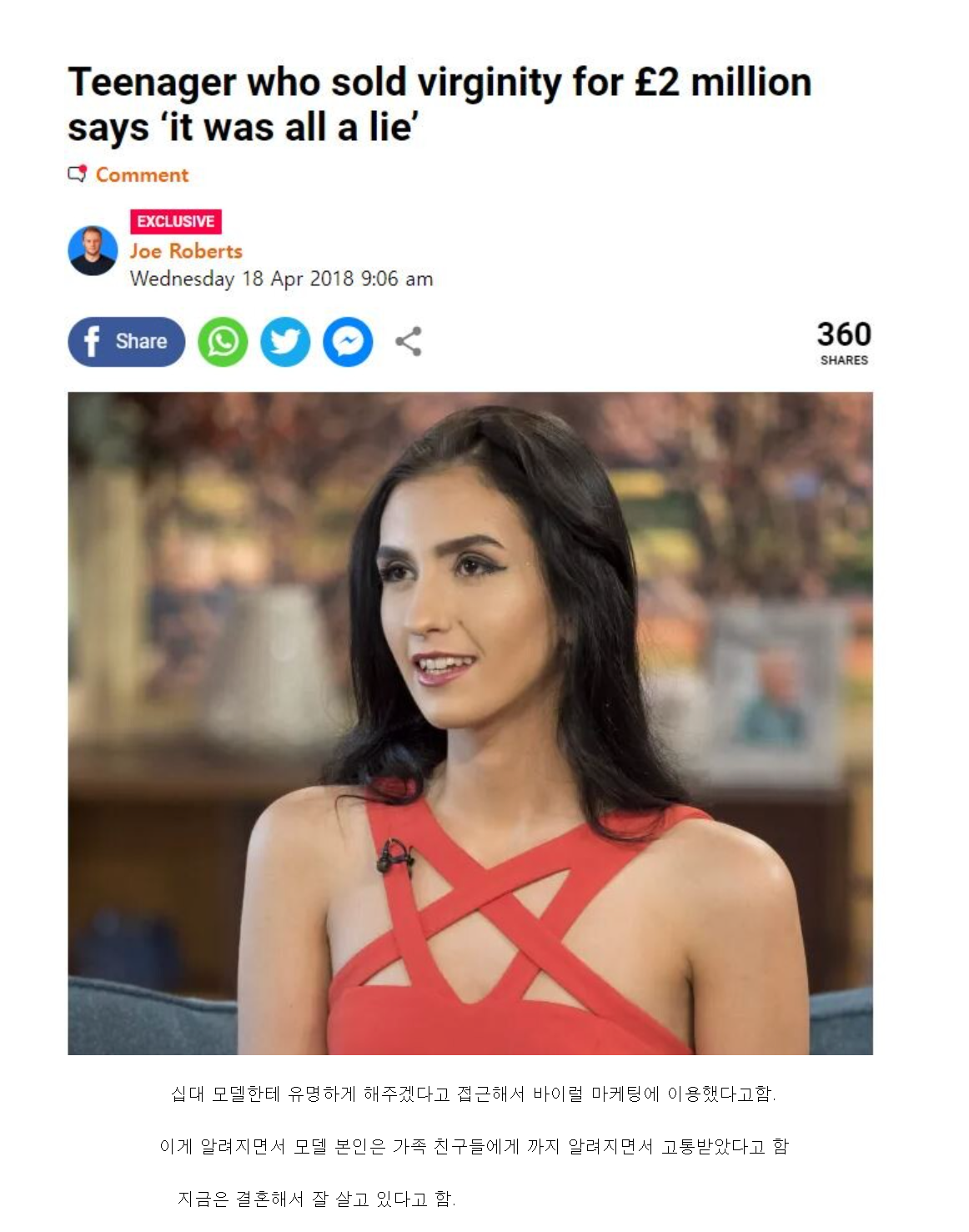Share article via WhatsApp icon

223,342
